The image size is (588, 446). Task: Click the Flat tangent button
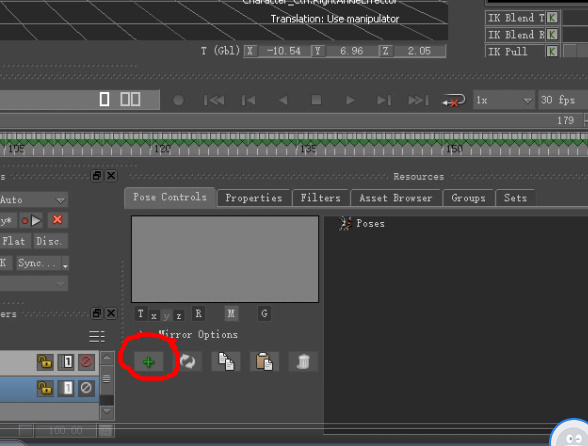(14, 241)
